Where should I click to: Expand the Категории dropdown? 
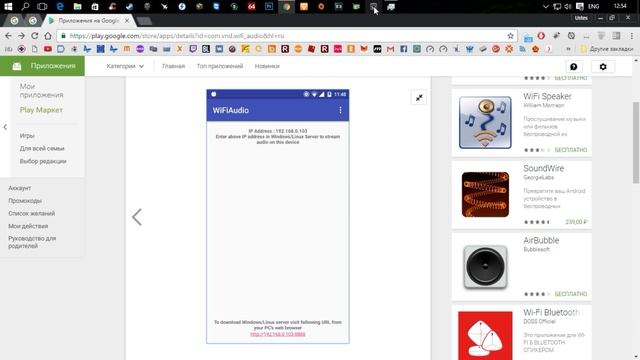click(x=125, y=66)
